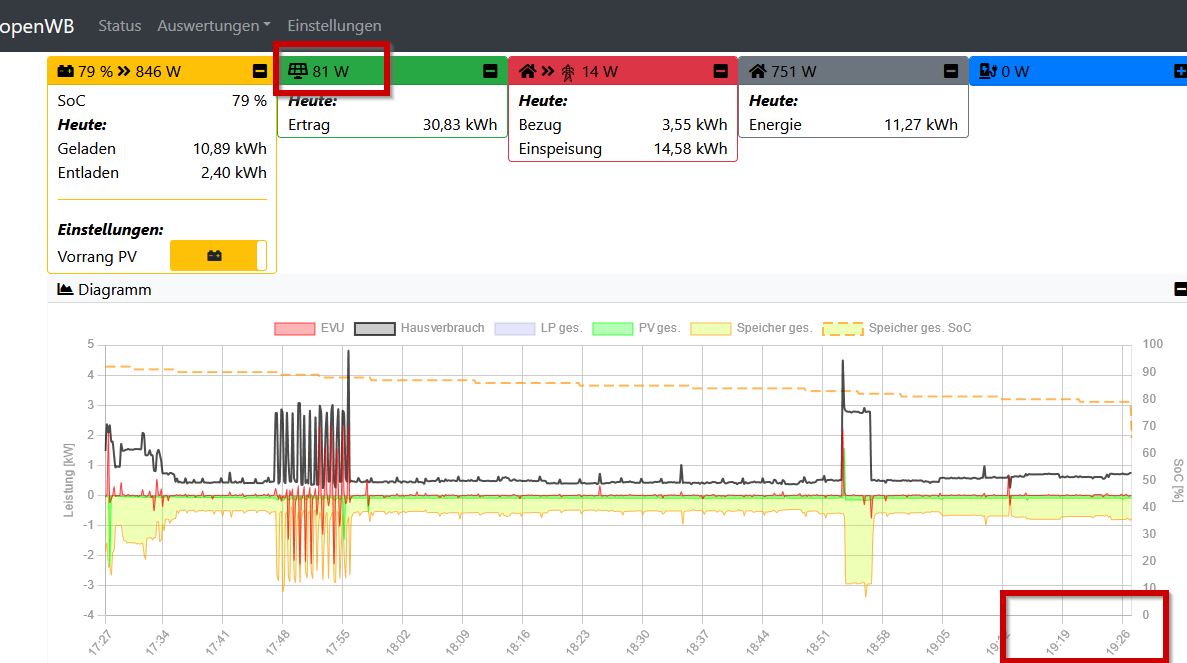This screenshot has width=1187, height=663.
Task: Click the battery icon in yellow header
Action: click(65, 71)
